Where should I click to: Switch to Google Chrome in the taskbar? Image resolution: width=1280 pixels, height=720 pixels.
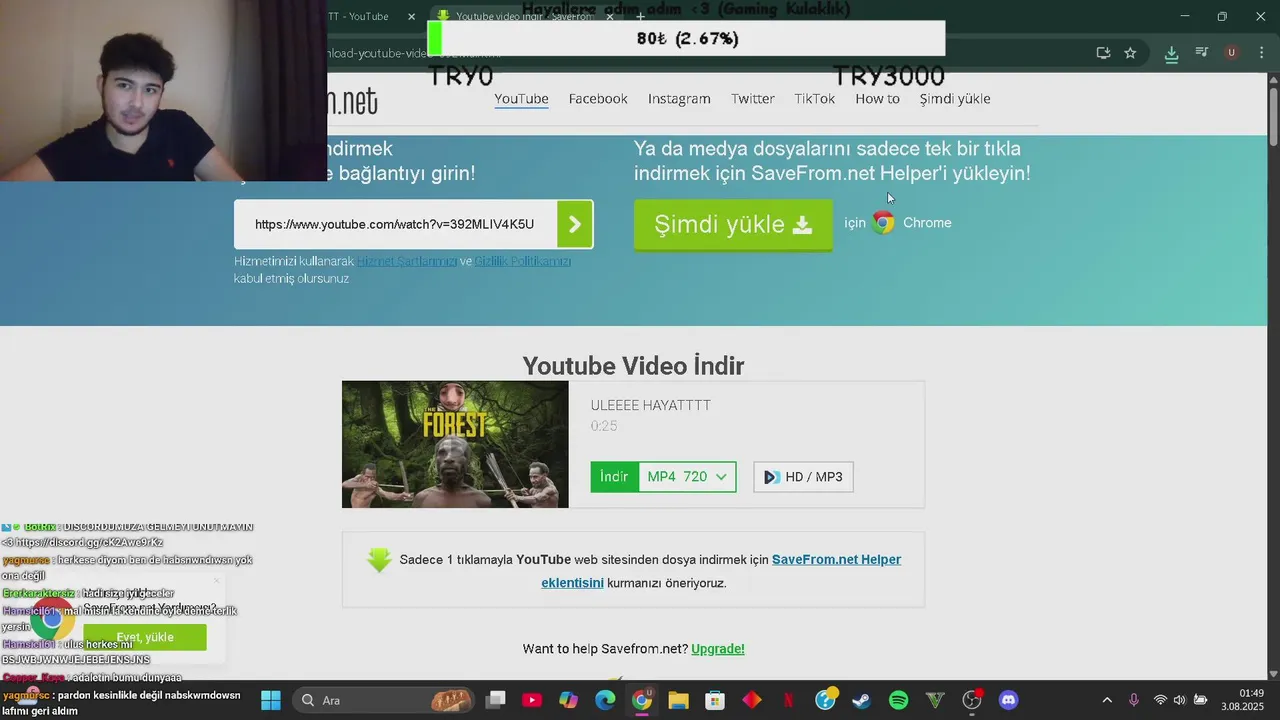642,700
